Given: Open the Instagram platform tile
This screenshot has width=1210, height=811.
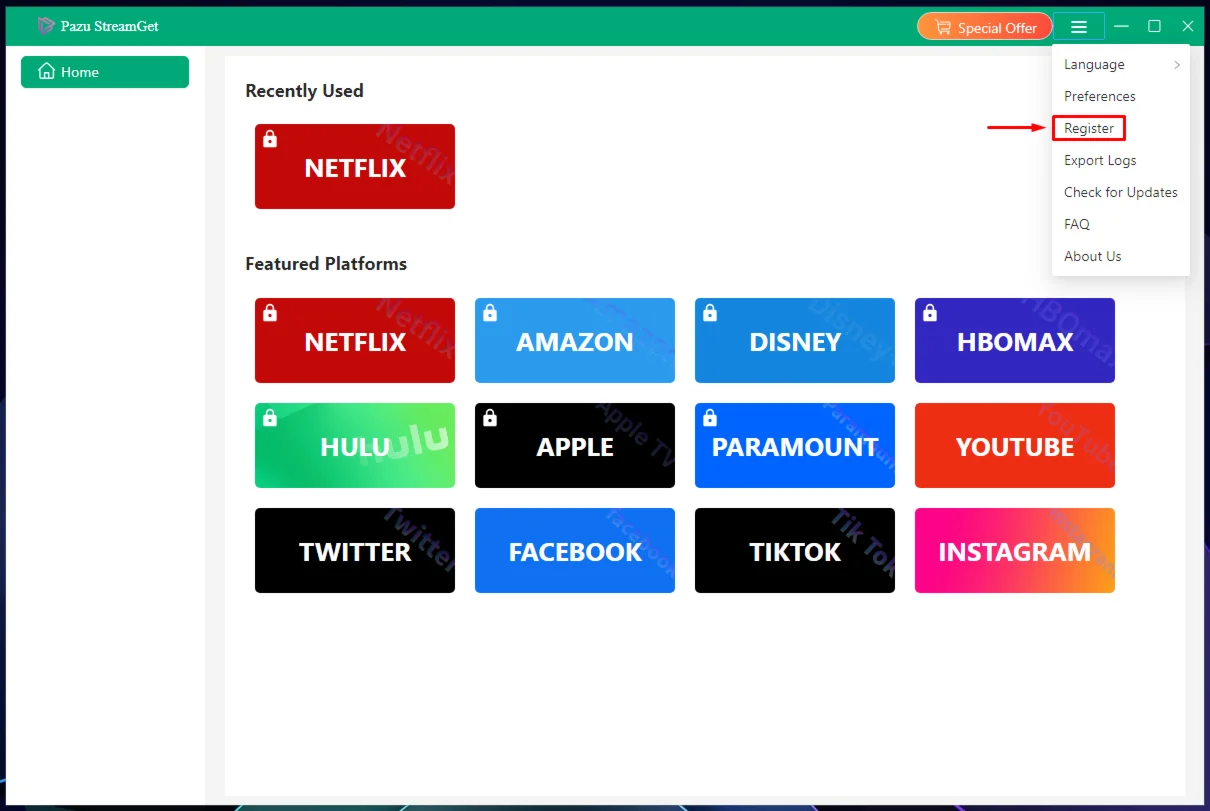Looking at the screenshot, I should click(x=1015, y=551).
